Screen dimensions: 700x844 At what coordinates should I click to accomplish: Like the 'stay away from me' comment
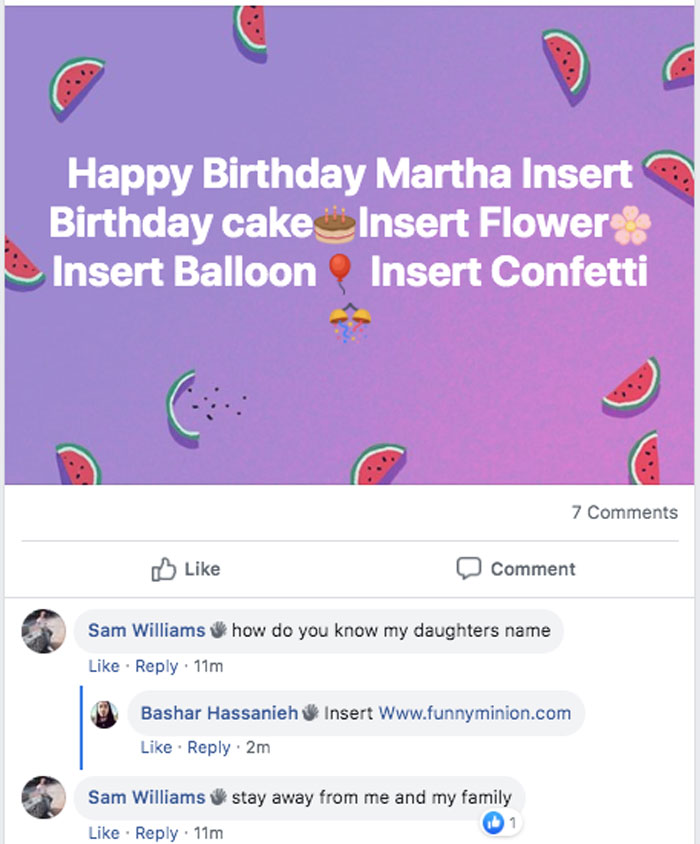point(104,832)
